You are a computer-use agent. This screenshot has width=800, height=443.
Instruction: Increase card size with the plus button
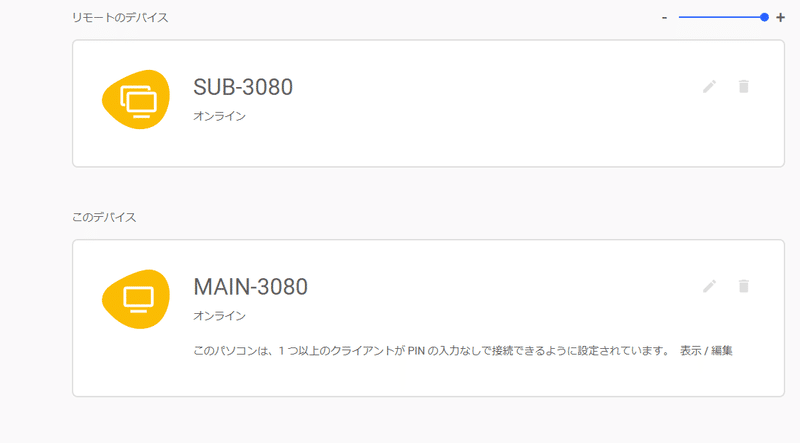781,17
